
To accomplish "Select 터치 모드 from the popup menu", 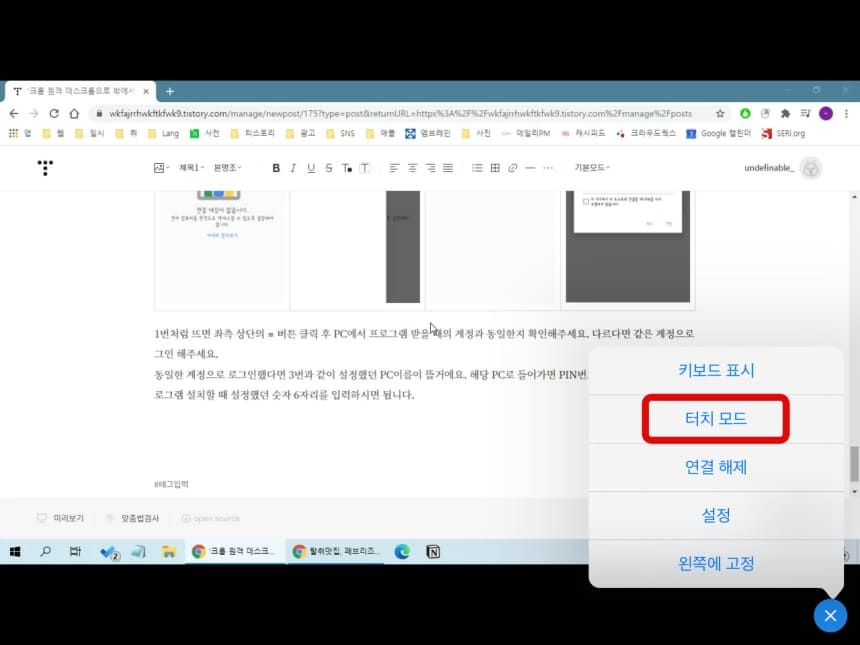I will [714, 419].
